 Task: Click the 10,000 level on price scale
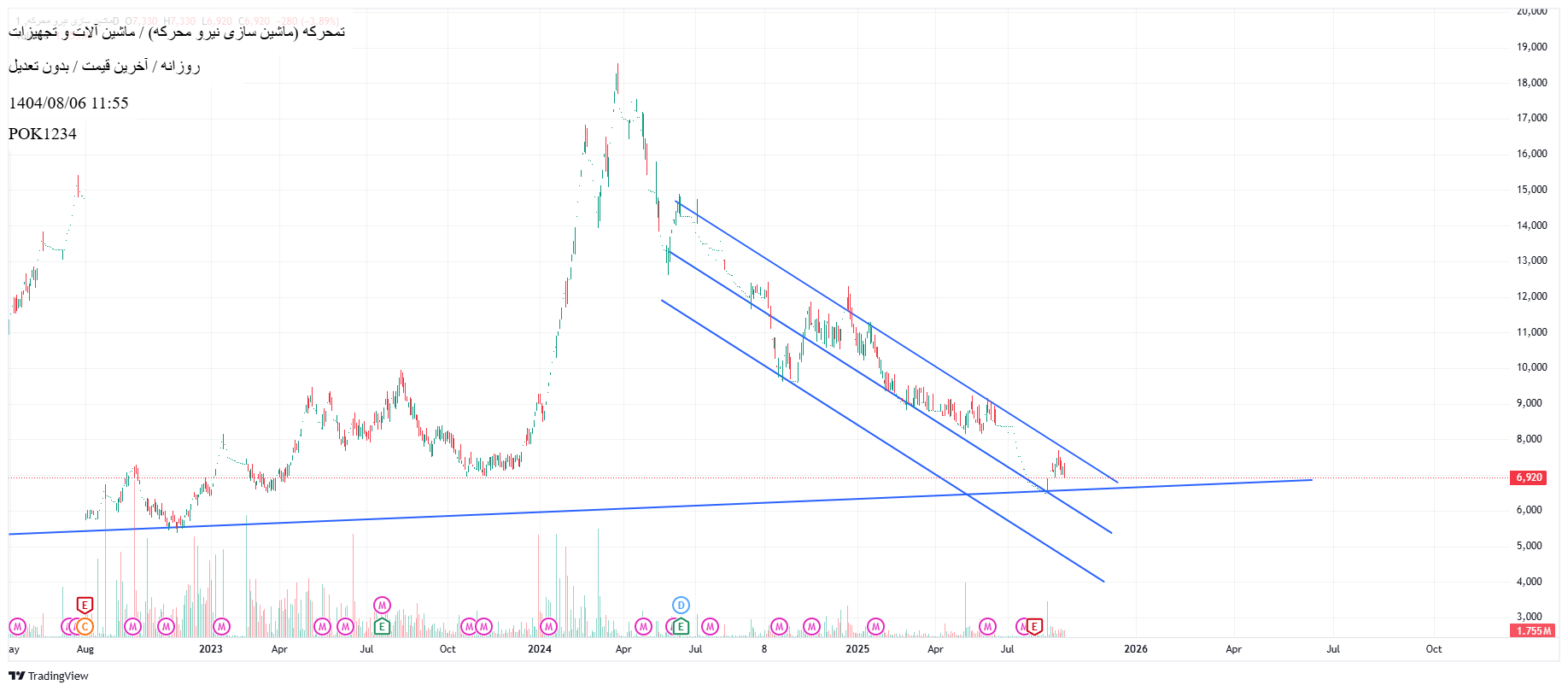(x=1531, y=367)
